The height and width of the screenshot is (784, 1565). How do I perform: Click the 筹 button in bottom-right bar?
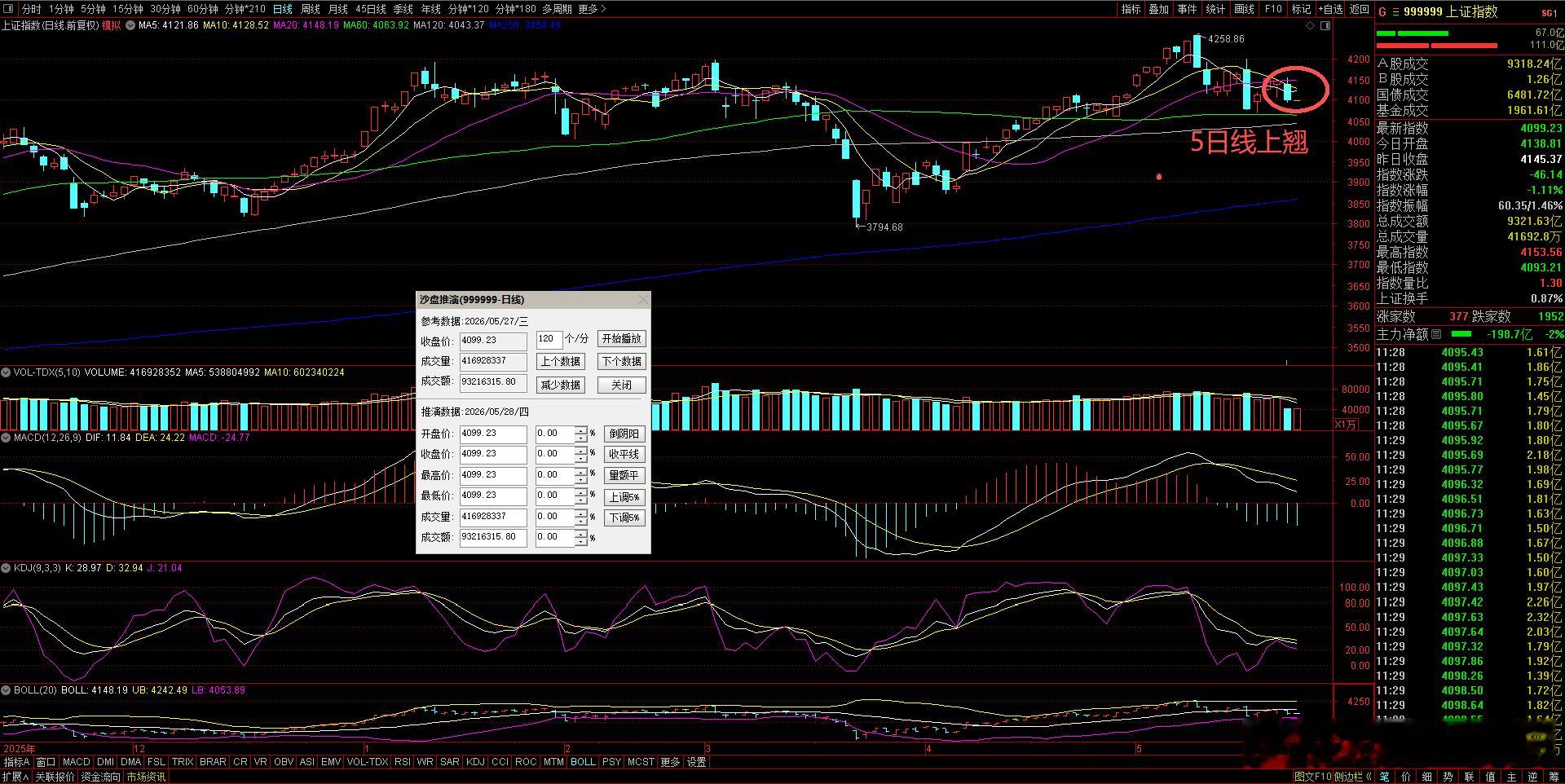tap(1554, 777)
